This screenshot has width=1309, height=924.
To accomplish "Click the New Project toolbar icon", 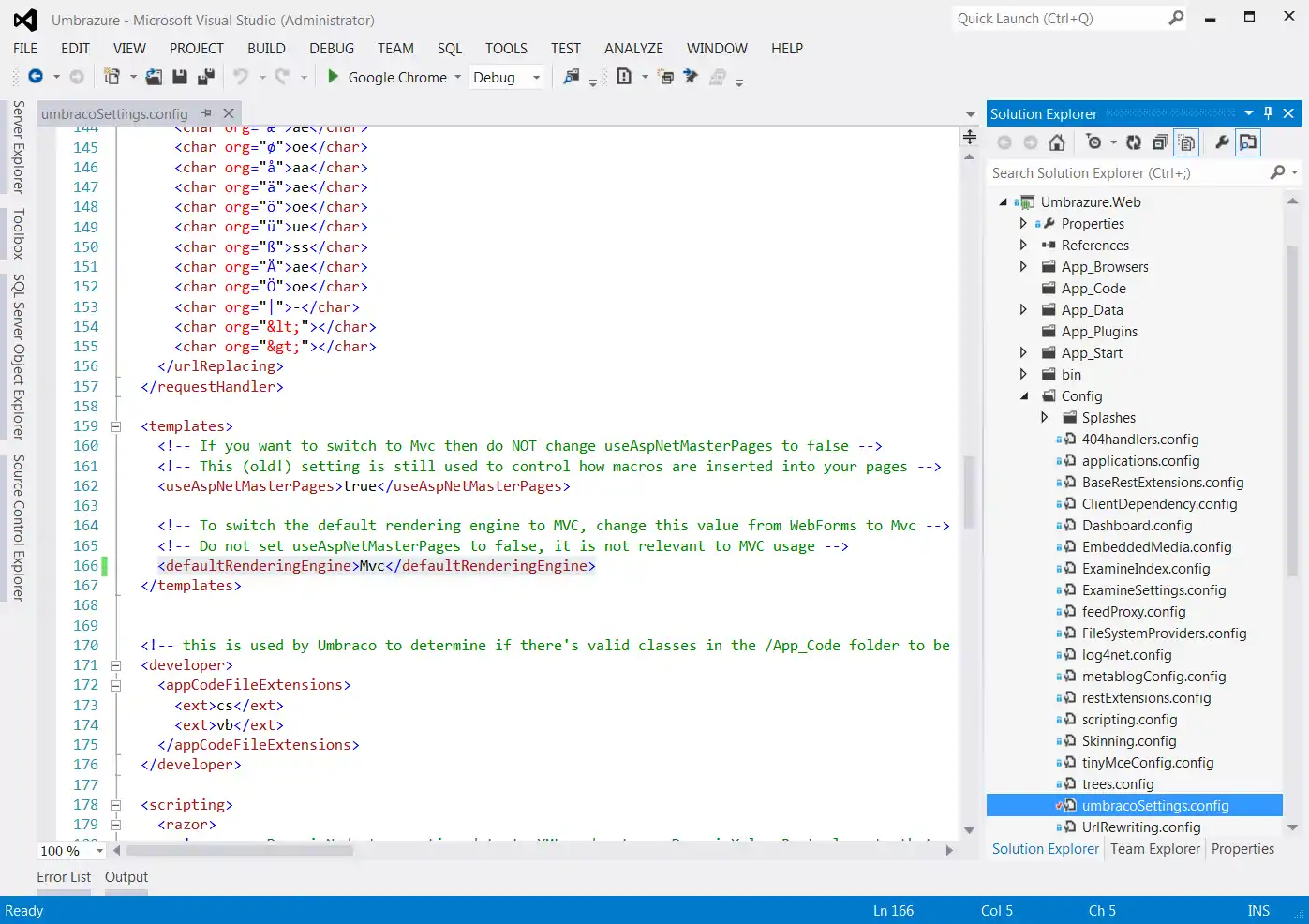I will pyautogui.click(x=112, y=77).
